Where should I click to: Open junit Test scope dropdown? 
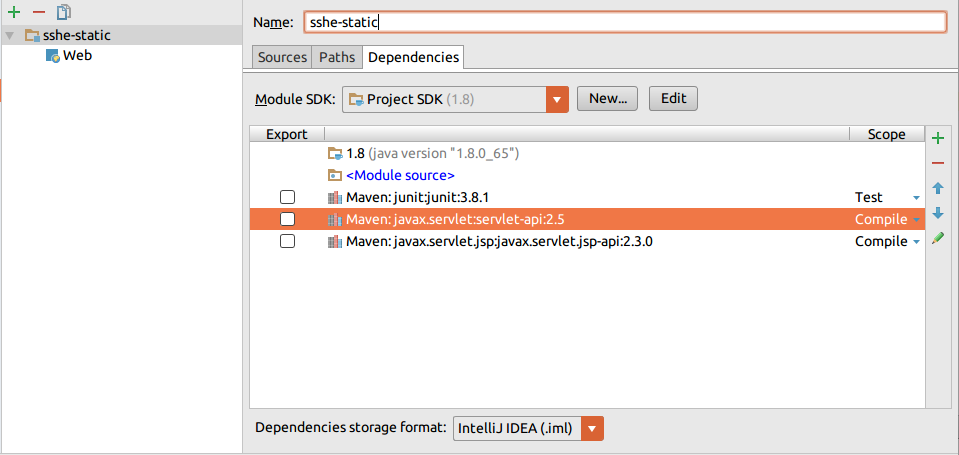click(x=916, y=198)
